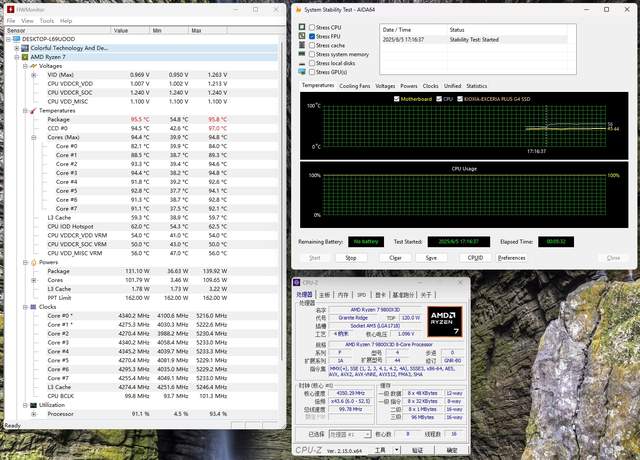Open the 内存 tab in CPU-Z
Viewport: 640px width, 460px height.
pyautogui.click(x=343, y=295)
